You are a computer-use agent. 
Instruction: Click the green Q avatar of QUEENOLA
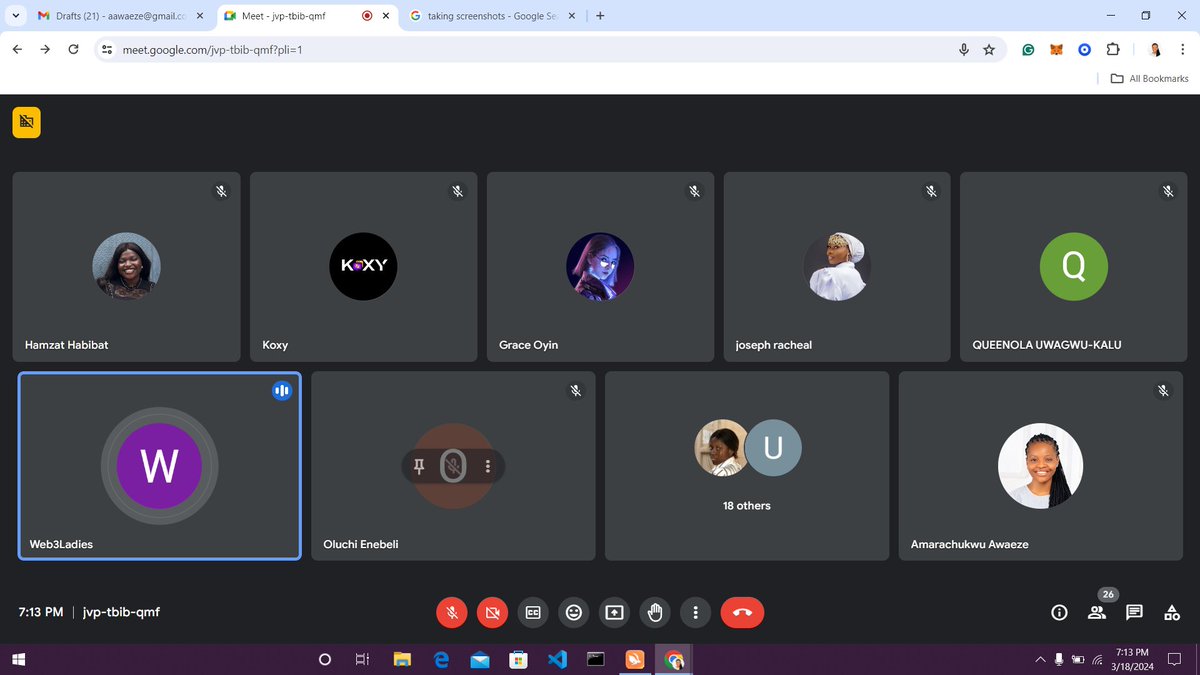1074,266
